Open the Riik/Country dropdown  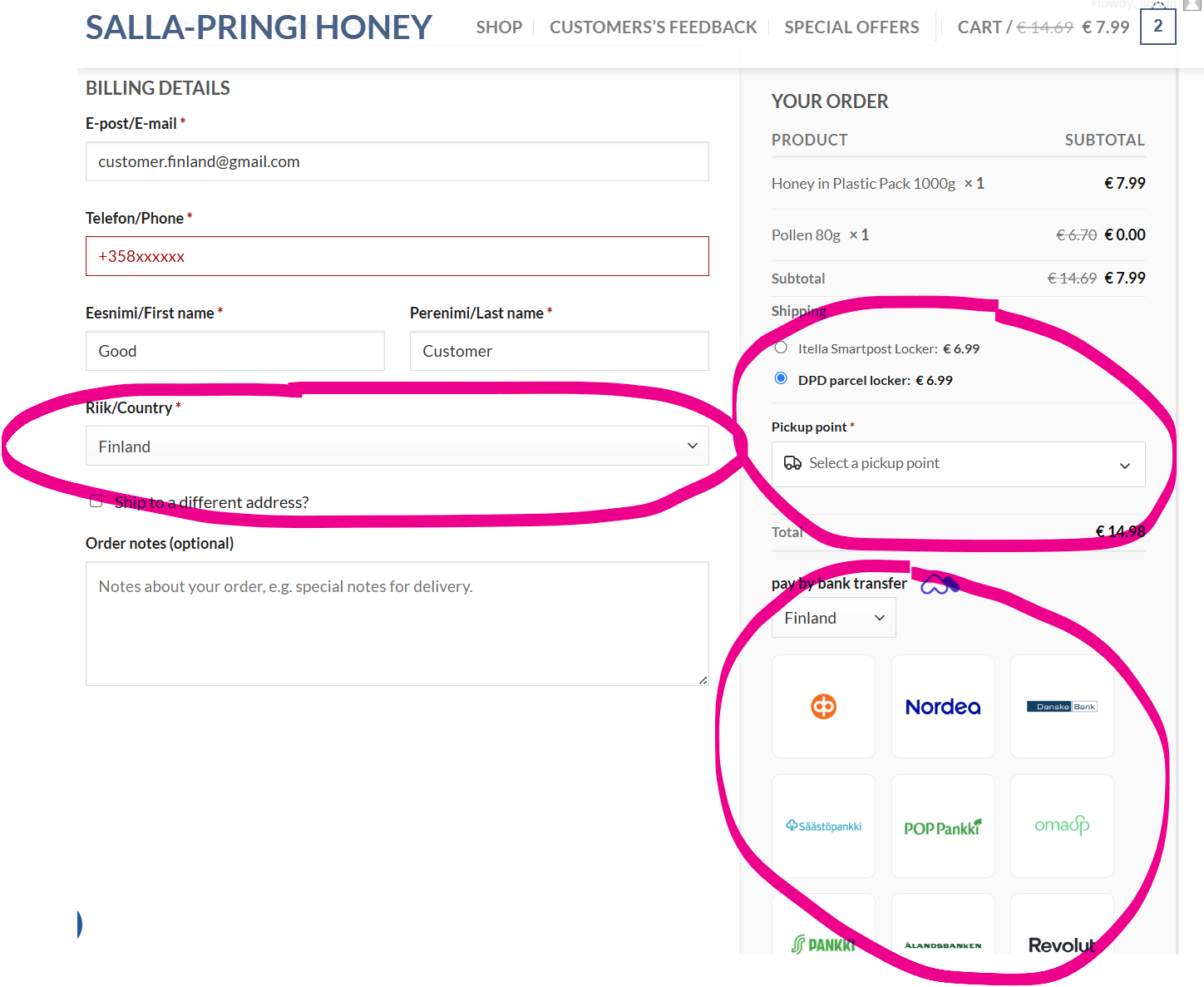[x=397, y=447]
